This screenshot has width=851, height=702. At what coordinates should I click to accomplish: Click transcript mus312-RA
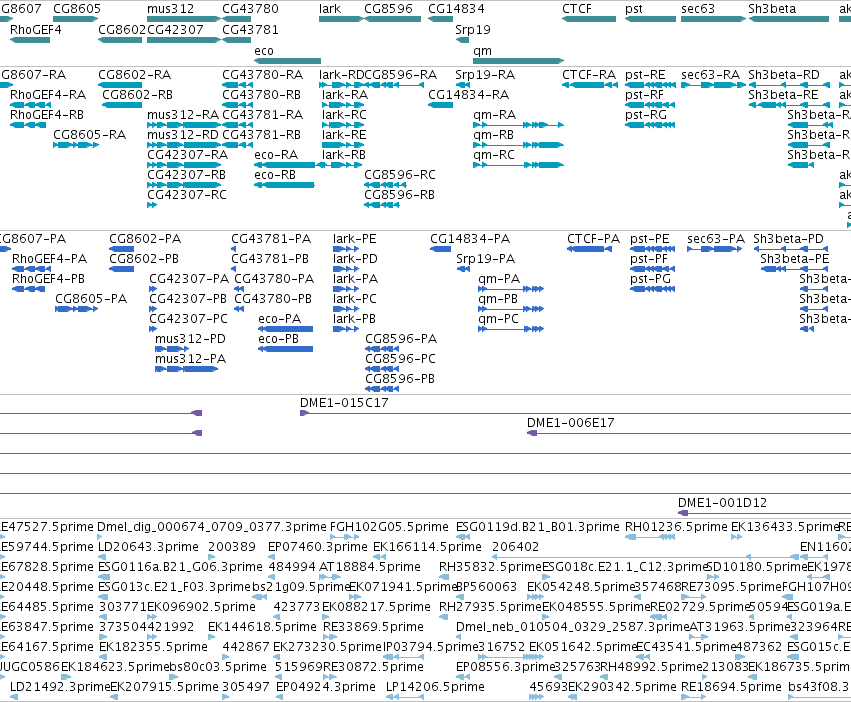pyautogui.click(x=183, y=115)
